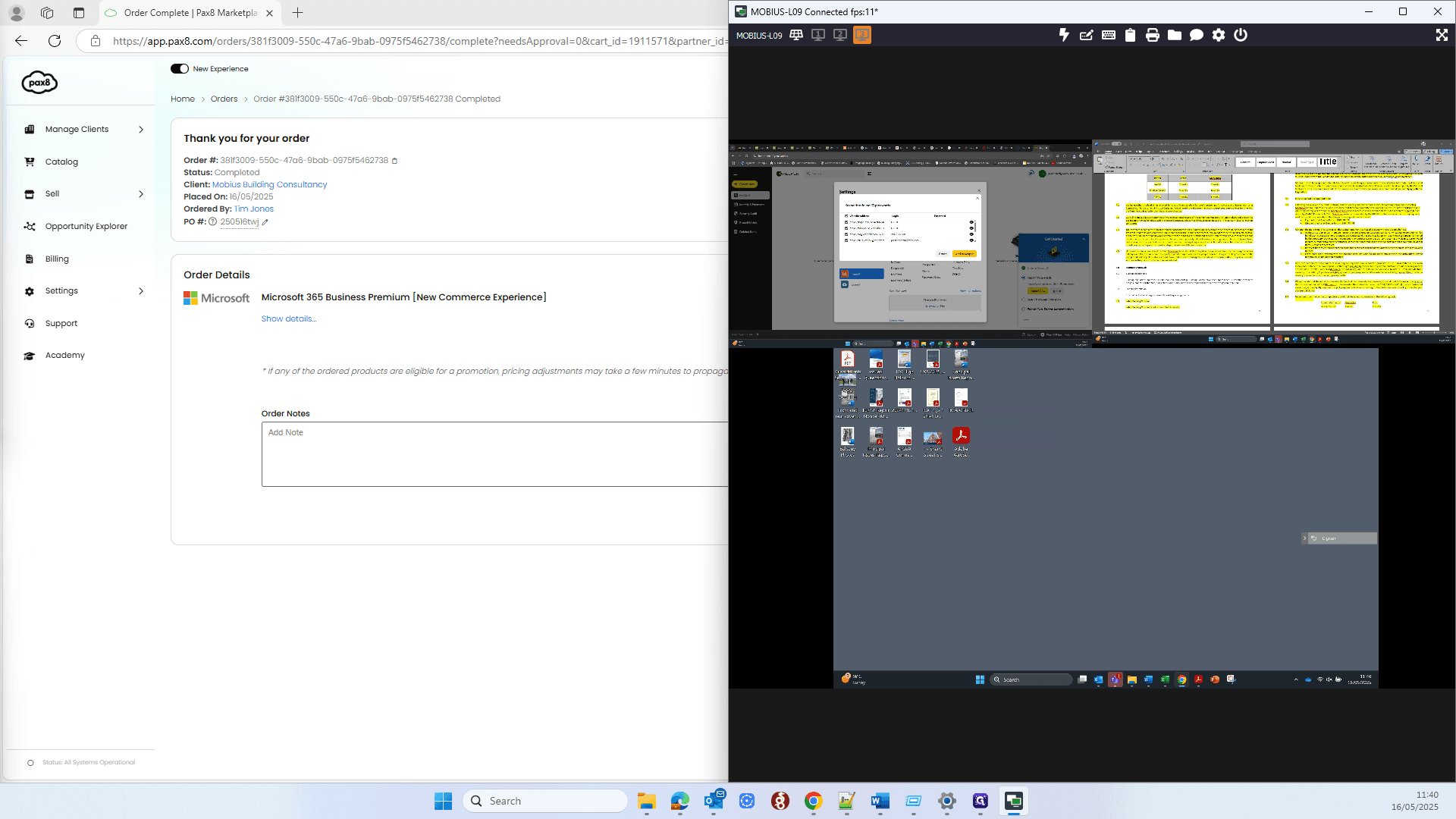The width and height of the screenshot is (1456, 819).
Task: Click the browser address bar
Action: (x=419, y=41)
